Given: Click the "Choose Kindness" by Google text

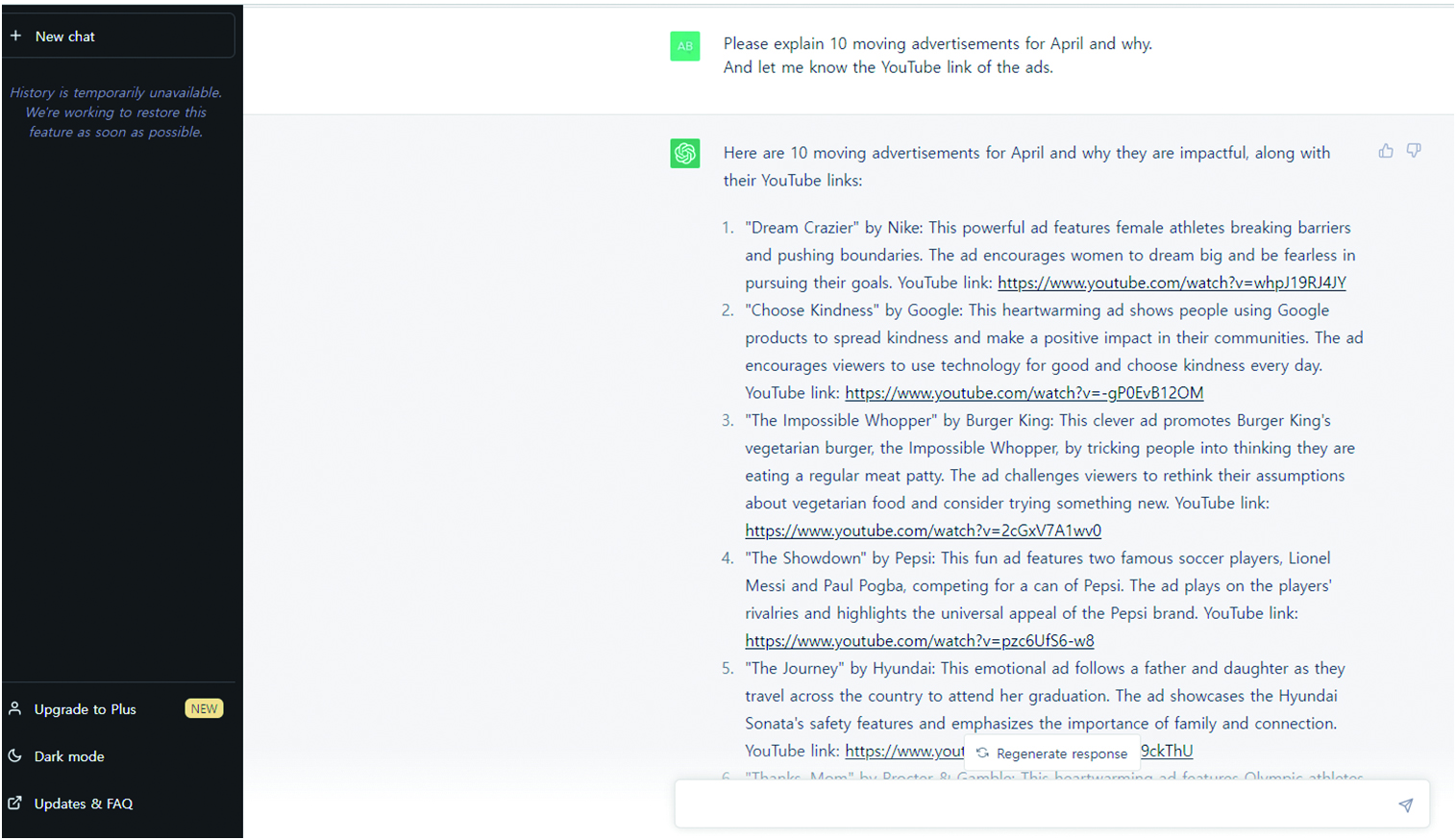Looking at the screenshot, I should (852, 310).
